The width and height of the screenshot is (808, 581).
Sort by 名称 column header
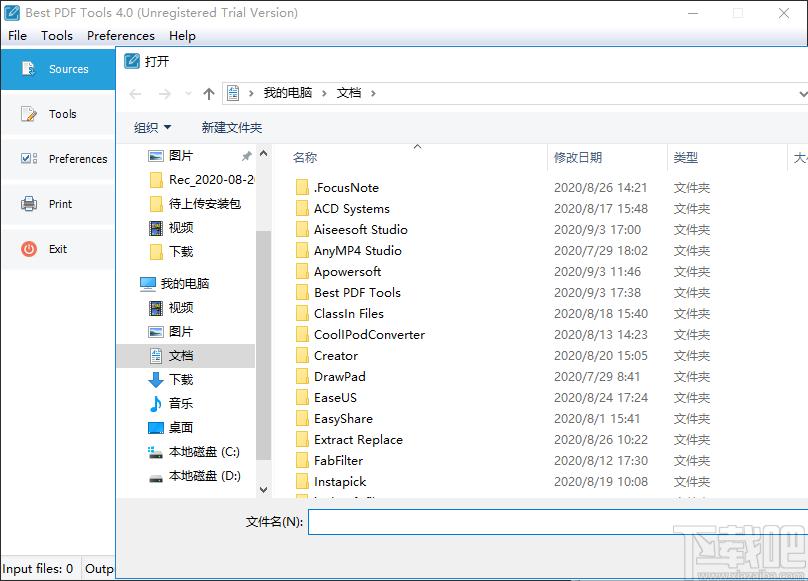305,158
